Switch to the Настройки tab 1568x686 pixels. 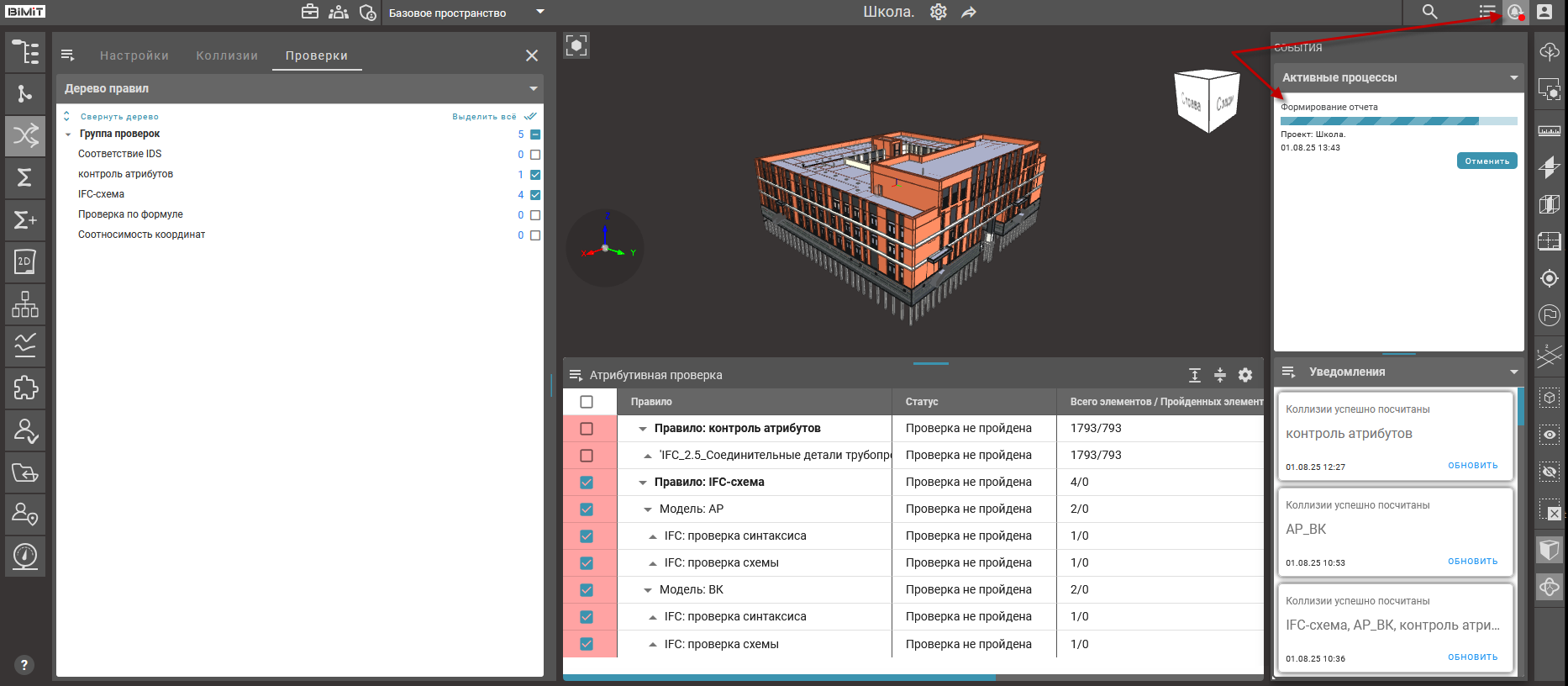(x=134, y=55)
